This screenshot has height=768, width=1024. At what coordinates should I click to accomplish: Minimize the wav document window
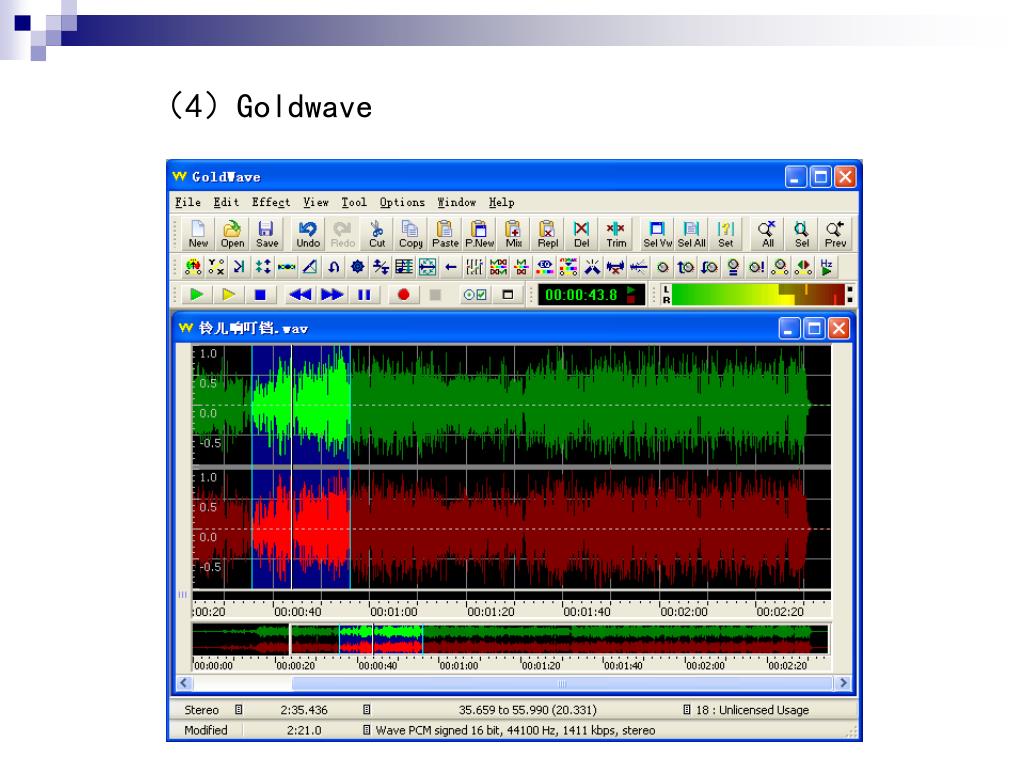tap(790, 328)
